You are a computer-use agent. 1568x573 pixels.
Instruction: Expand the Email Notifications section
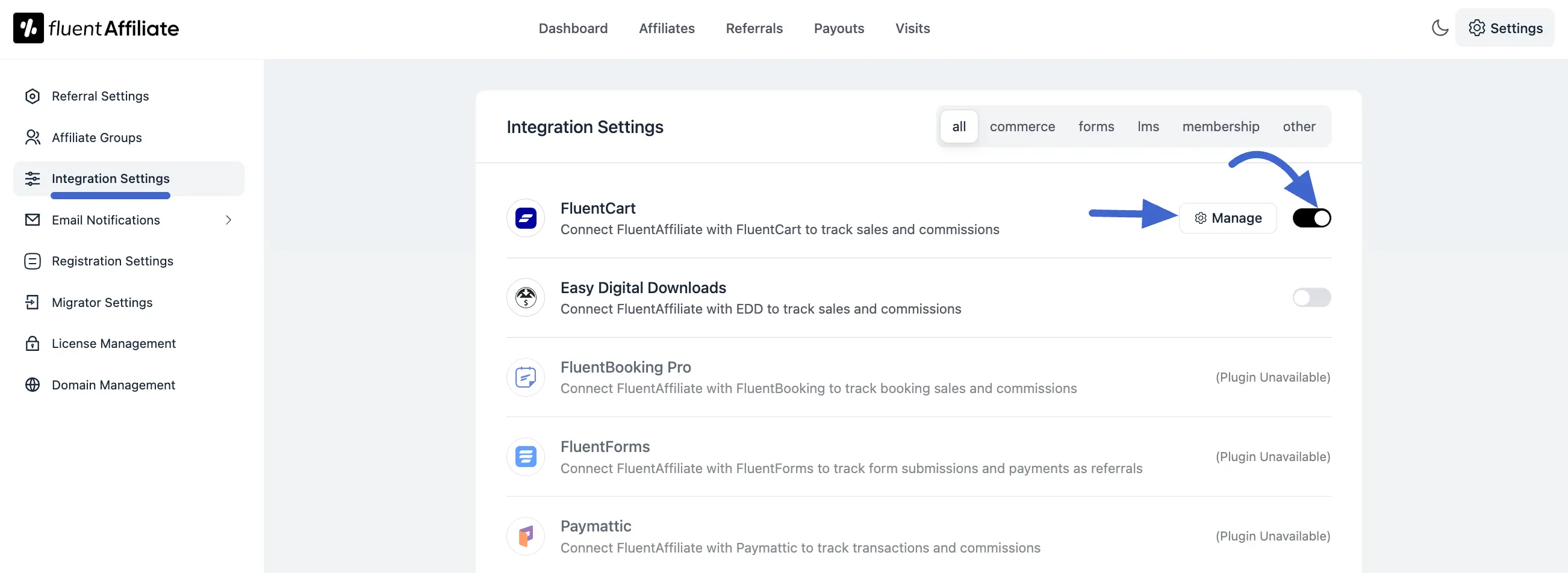coord(228,220)
